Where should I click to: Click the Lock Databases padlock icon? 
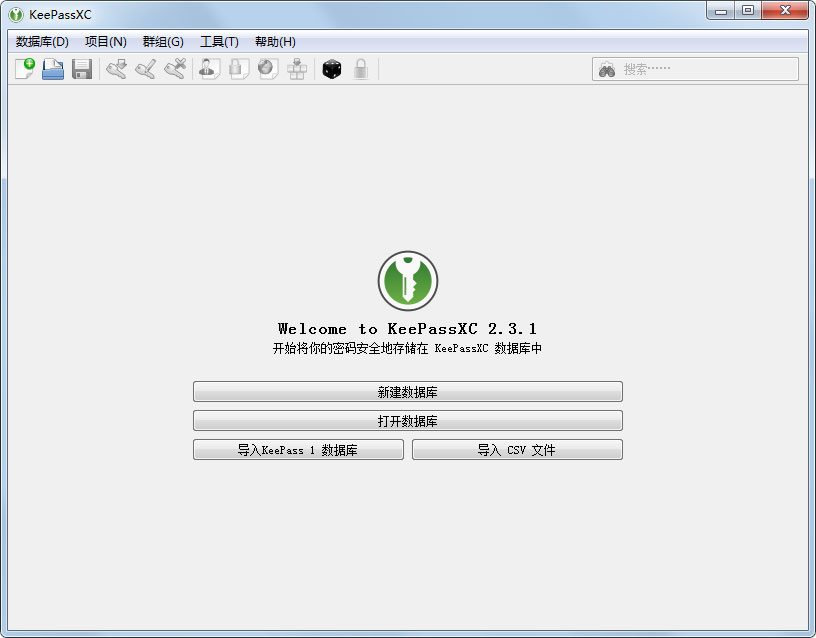point(361,69)
